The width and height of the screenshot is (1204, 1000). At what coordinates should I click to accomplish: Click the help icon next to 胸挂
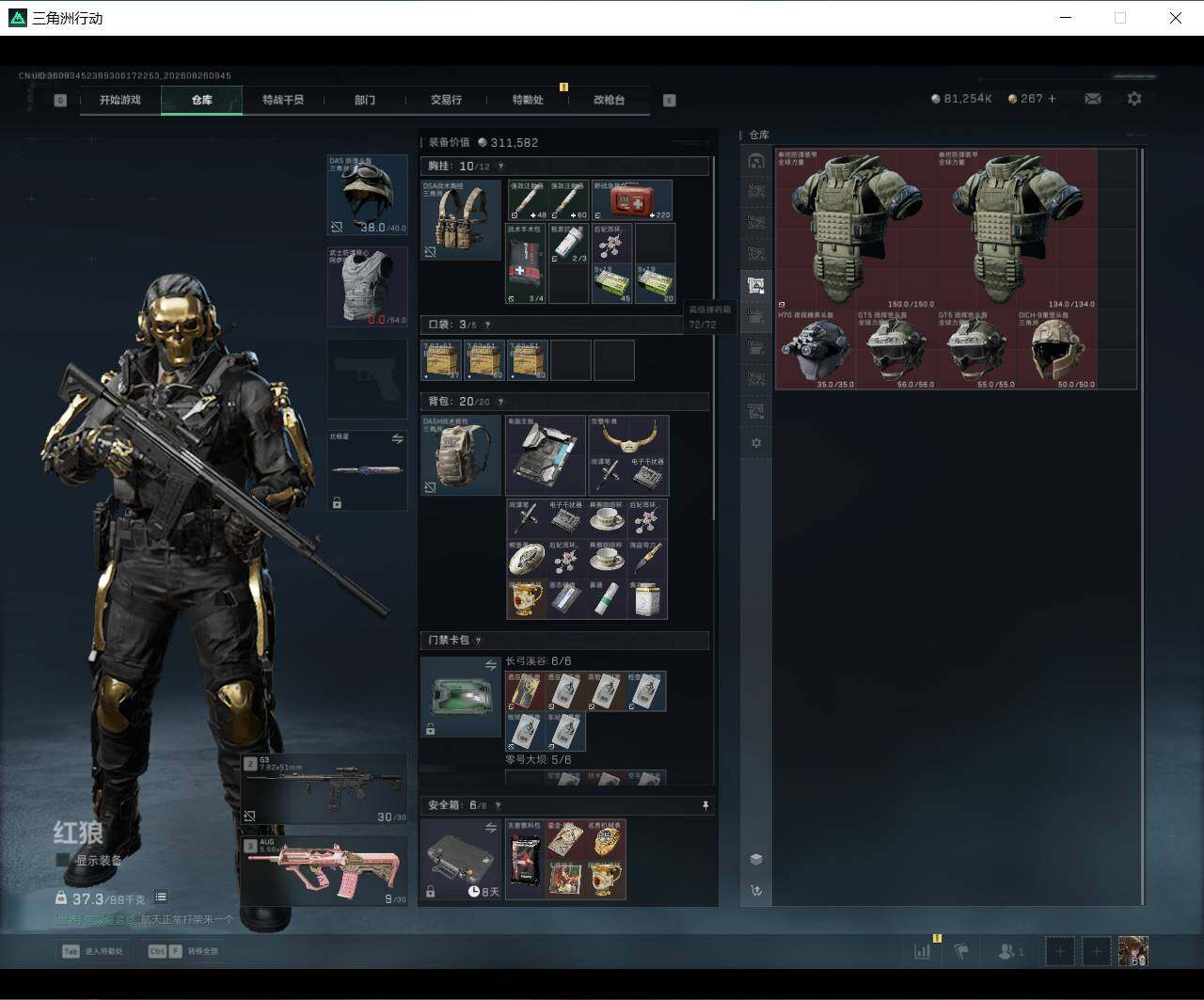[x=500, y=167]
